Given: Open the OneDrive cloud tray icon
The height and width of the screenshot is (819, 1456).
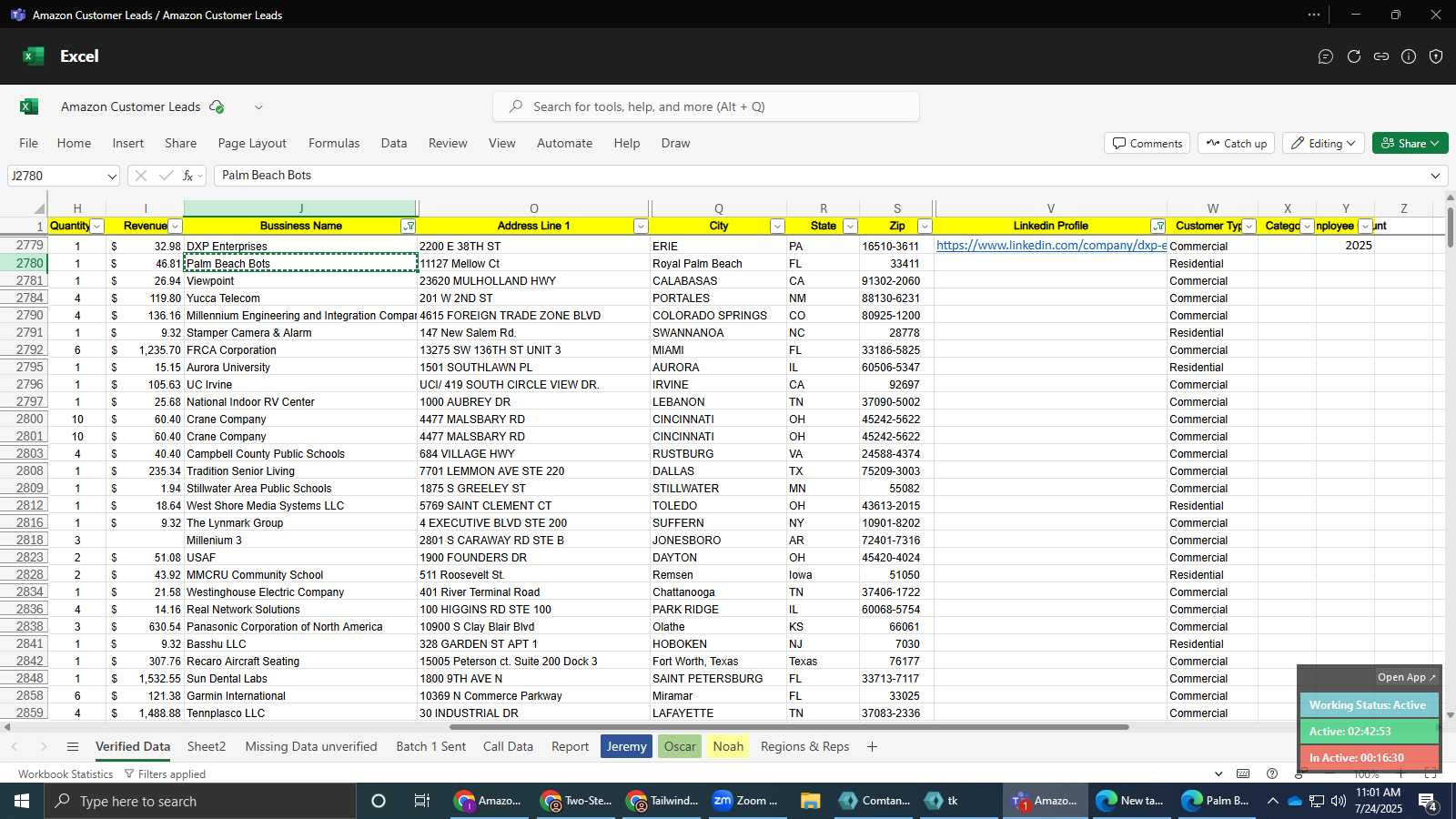Looking at the screenshot, I should tap(1294, 801).
